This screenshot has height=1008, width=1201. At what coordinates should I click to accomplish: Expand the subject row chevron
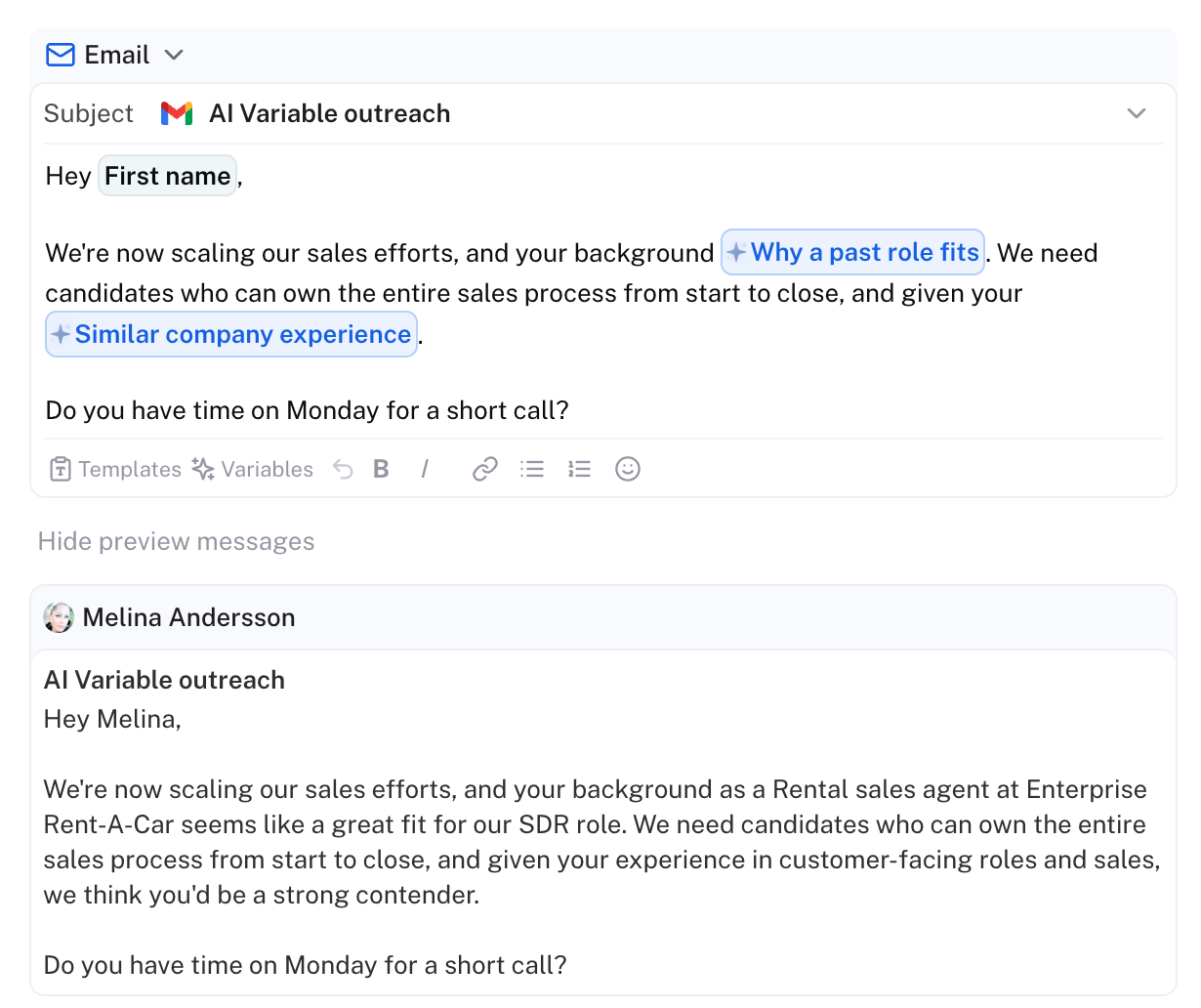1137,113
